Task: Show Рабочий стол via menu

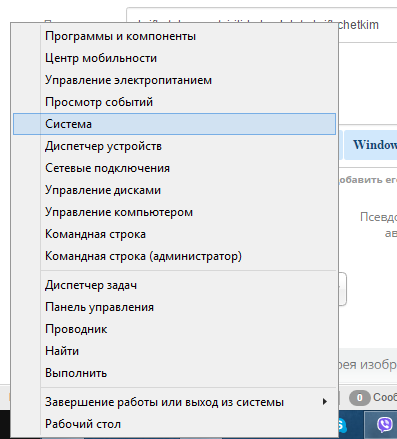Action: [x=174, y=424]
